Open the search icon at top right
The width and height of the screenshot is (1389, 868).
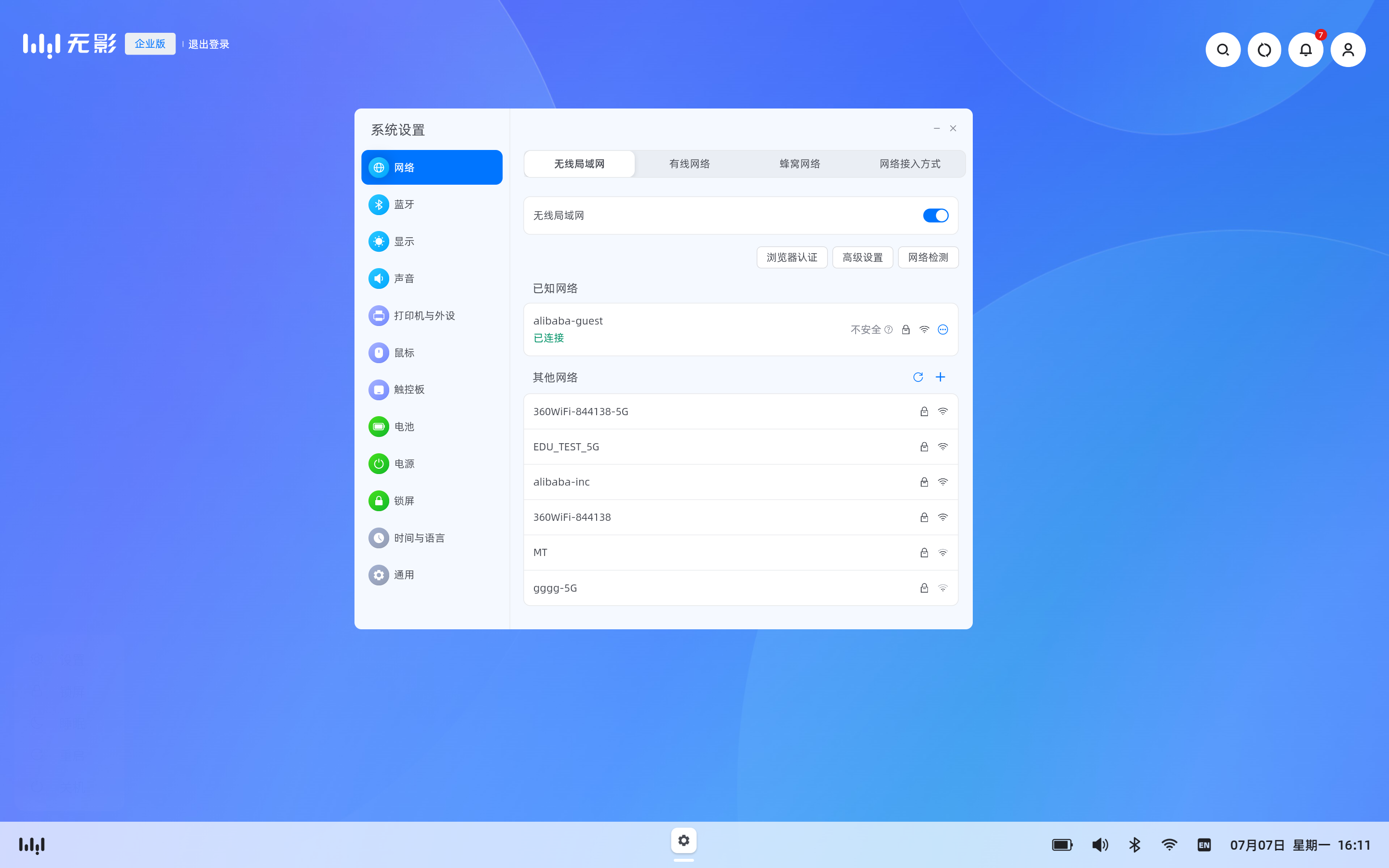pos(1223,50)
